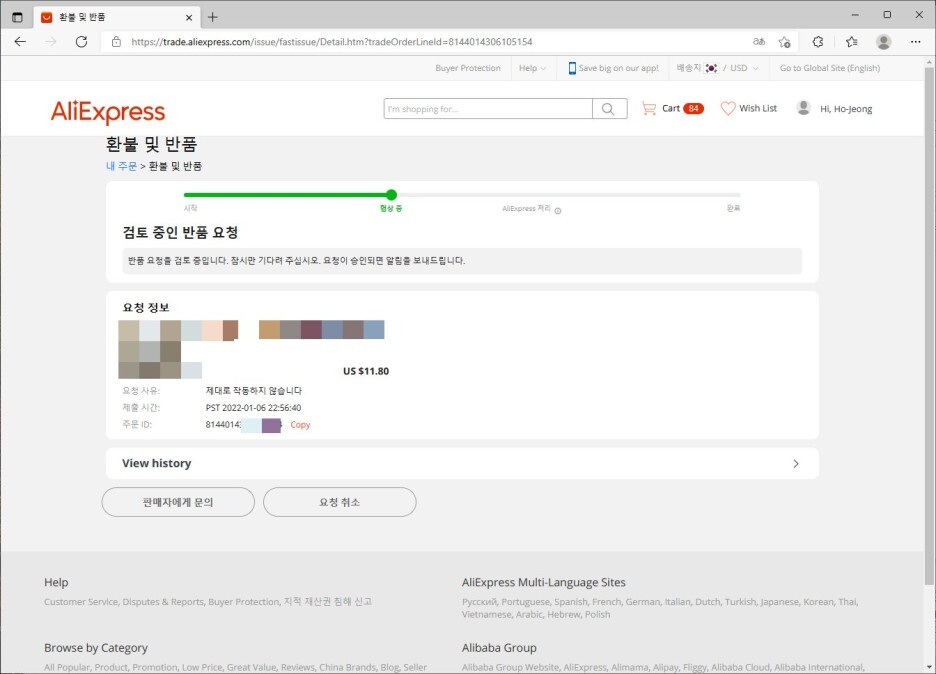Click chevron arrow on View history row
The height and width of the screenshot is (674, 936).
796,463
